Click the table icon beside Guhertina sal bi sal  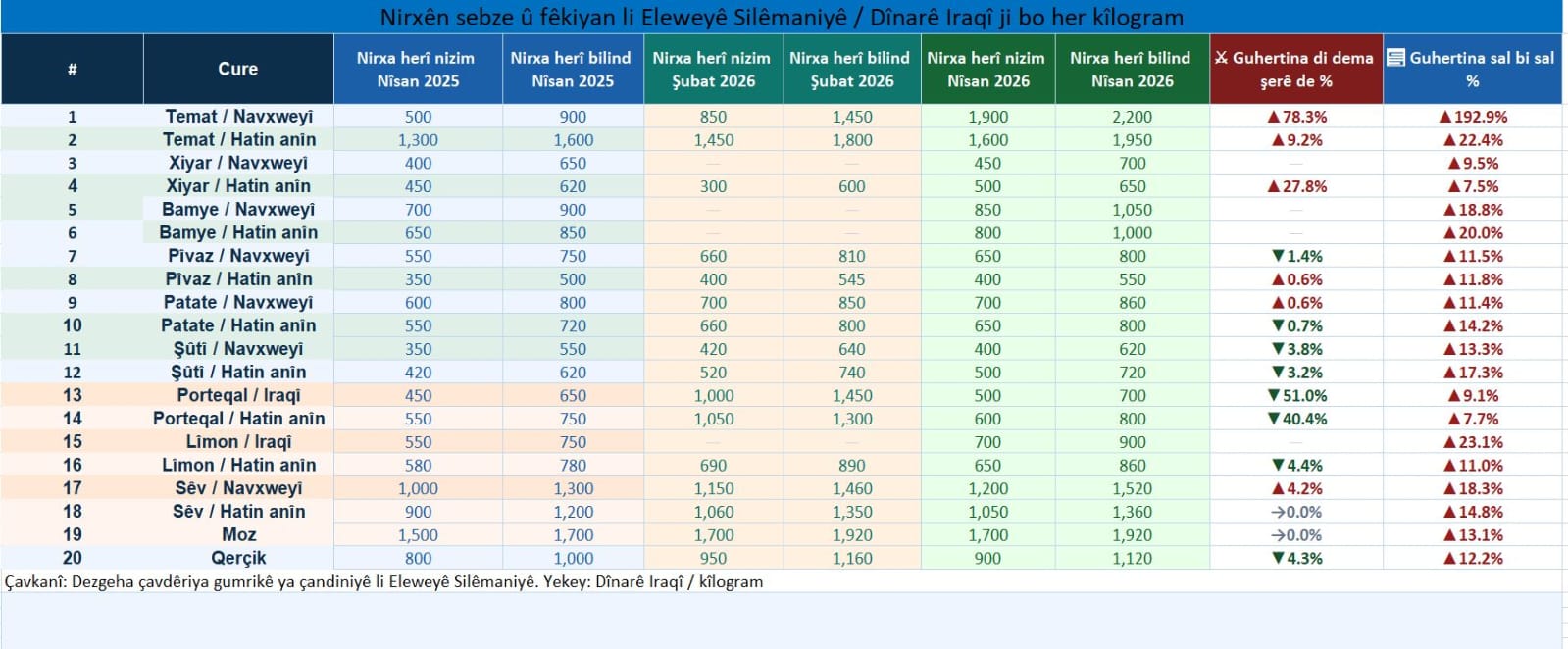coord(1395,58)
